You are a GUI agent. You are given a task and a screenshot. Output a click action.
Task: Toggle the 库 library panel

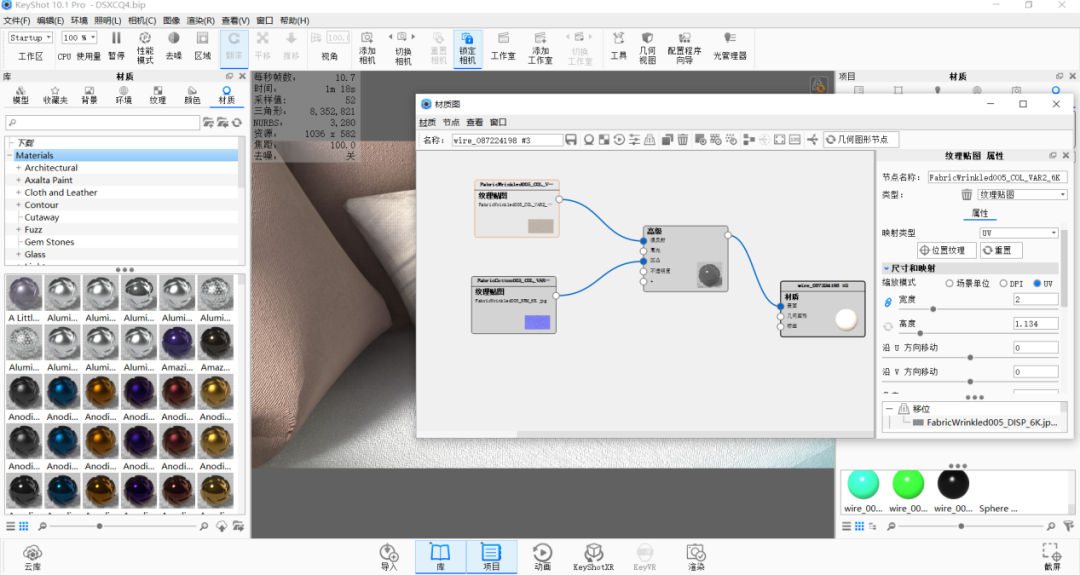point(440,557)
